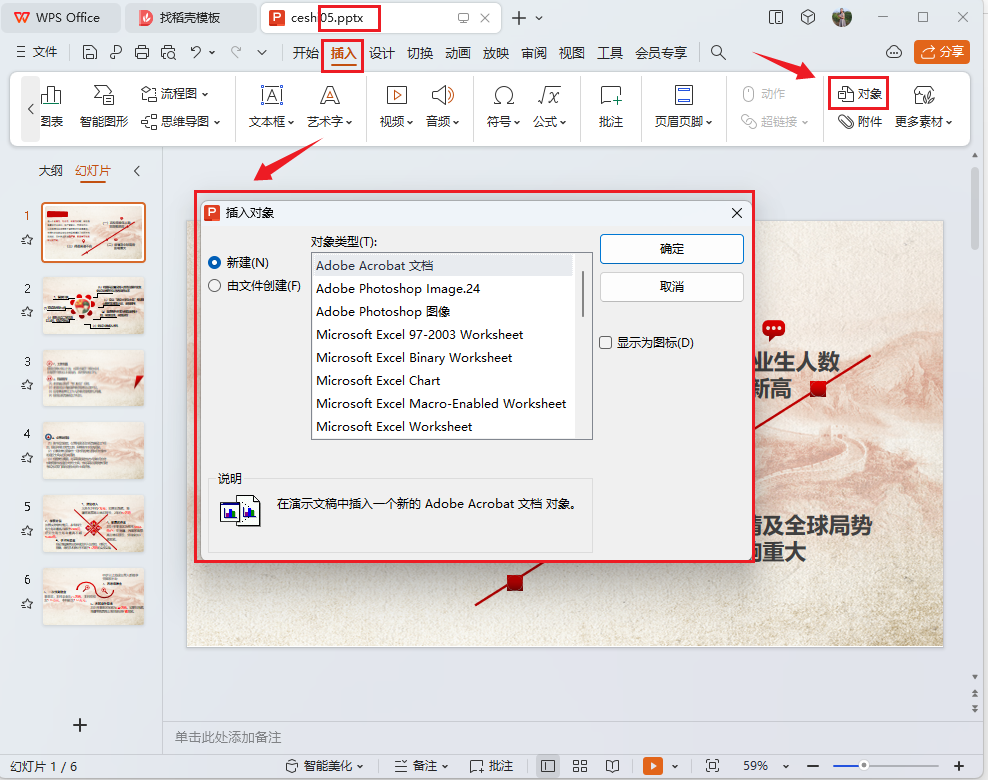Open user avatar in title bar

[842, 18]
